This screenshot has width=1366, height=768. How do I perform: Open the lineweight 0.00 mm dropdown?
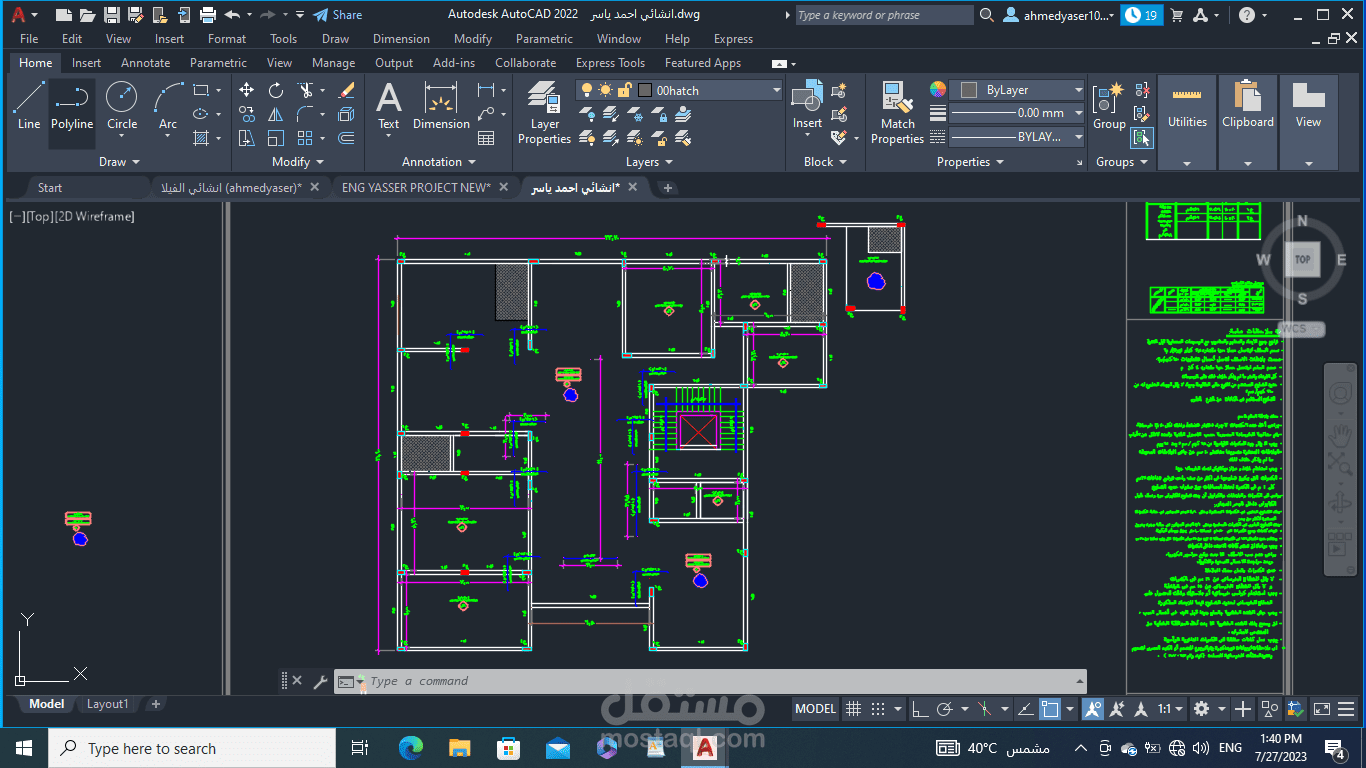point(1078,113)
